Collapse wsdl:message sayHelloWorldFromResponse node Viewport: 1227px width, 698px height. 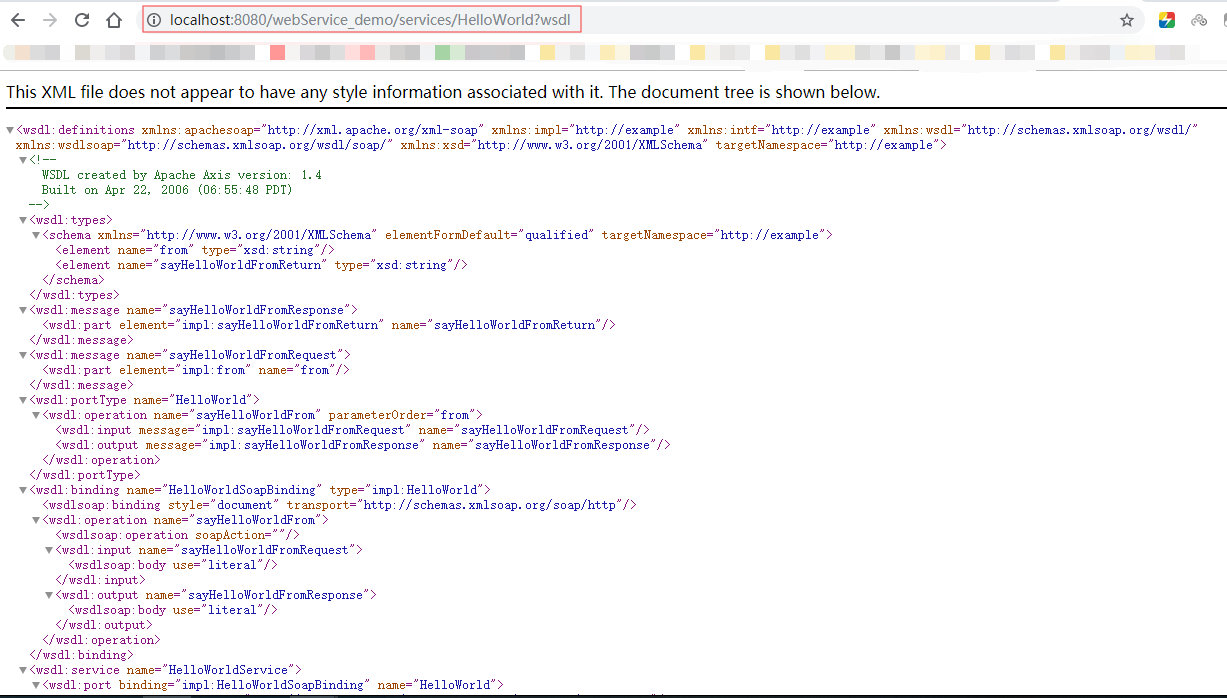click(22, 310)
